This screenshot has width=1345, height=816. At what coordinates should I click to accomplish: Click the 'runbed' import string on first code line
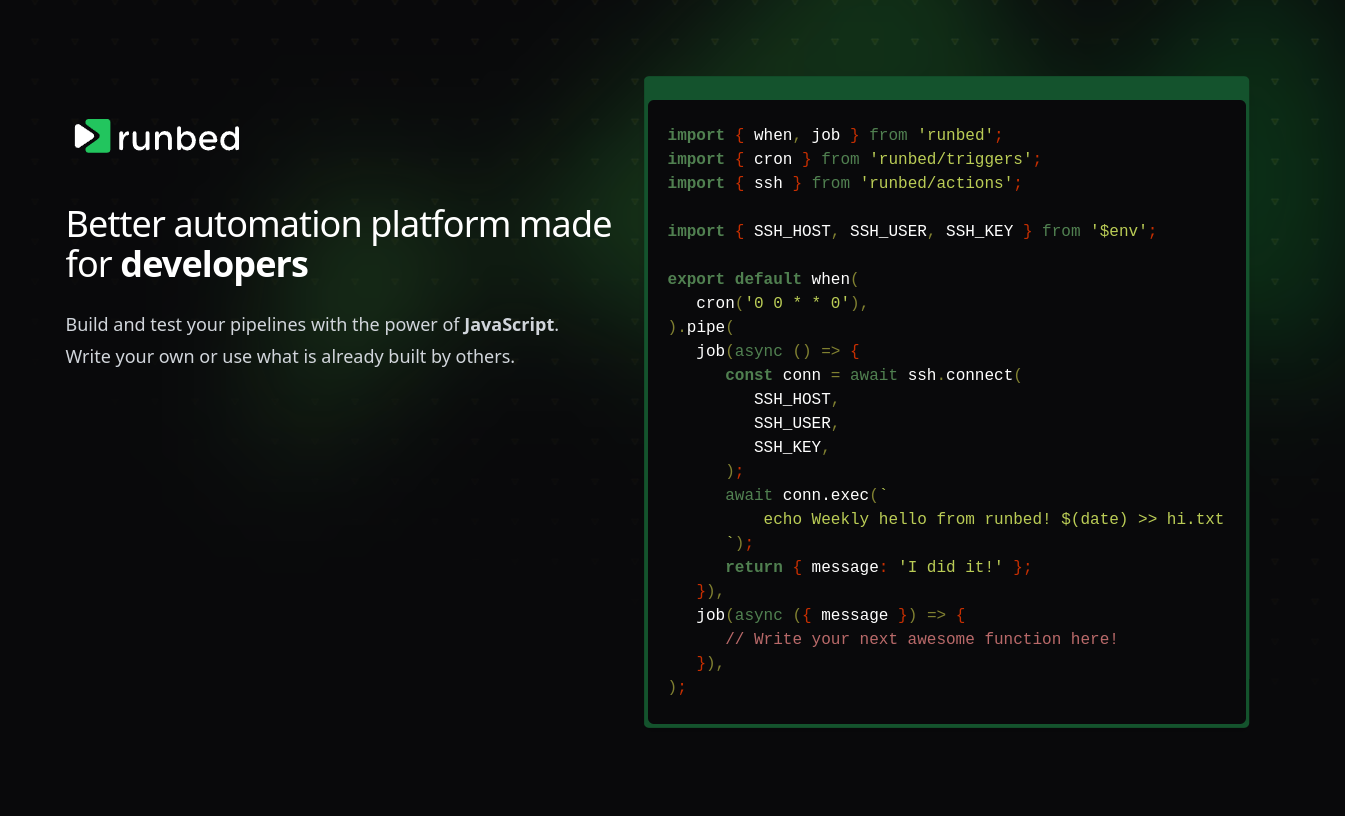[956, 136]
